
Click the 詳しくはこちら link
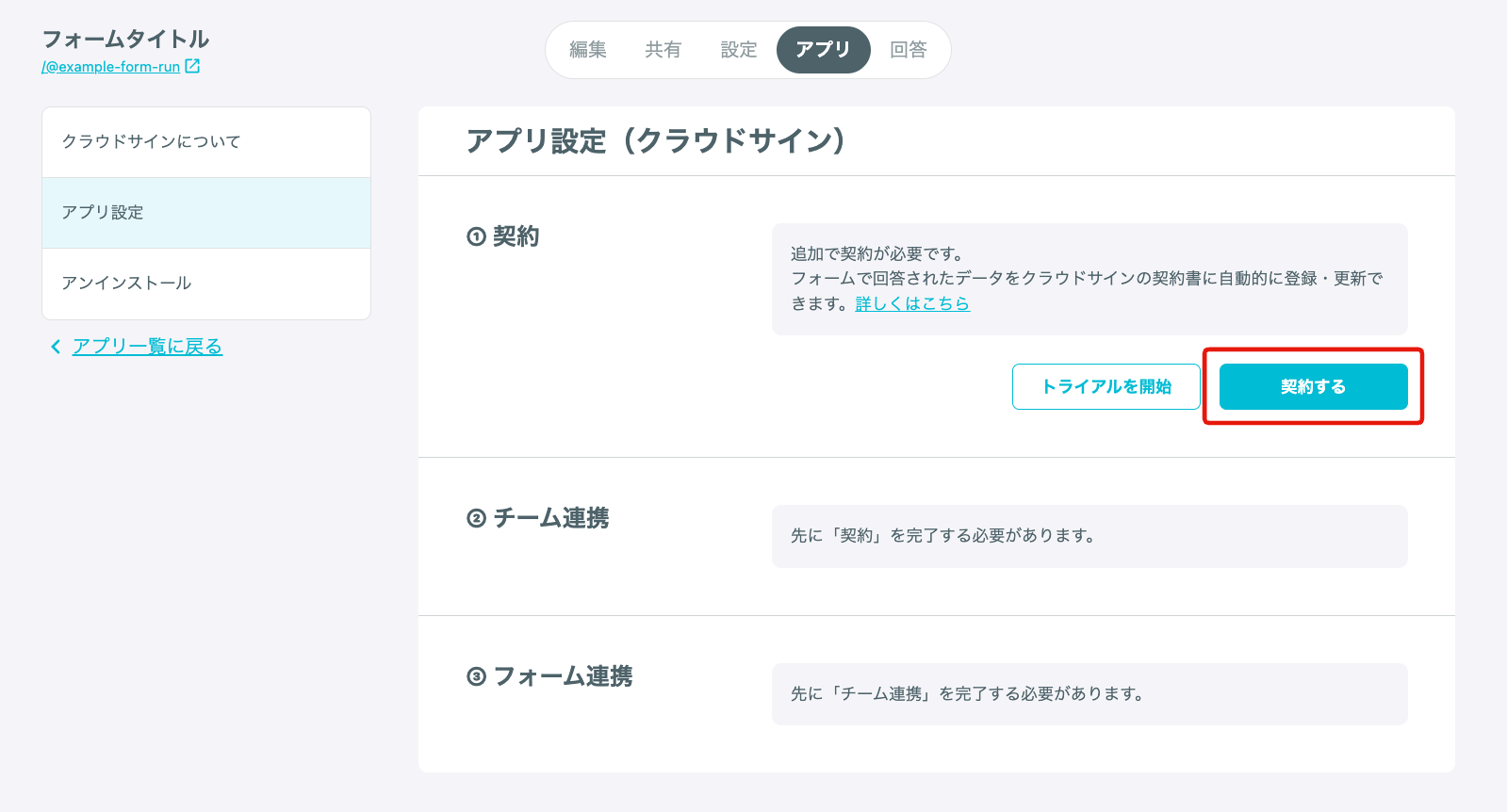click(x=912, y=303)
